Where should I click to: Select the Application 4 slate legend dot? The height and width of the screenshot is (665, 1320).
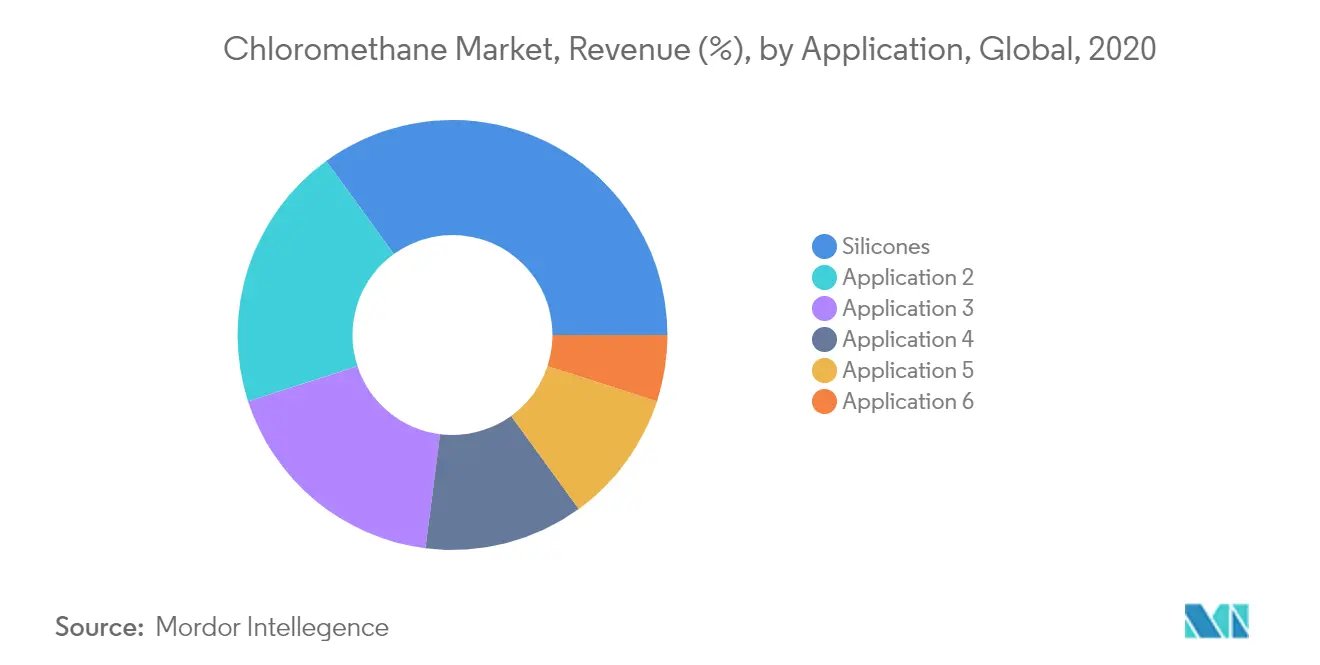coord(825,340)
